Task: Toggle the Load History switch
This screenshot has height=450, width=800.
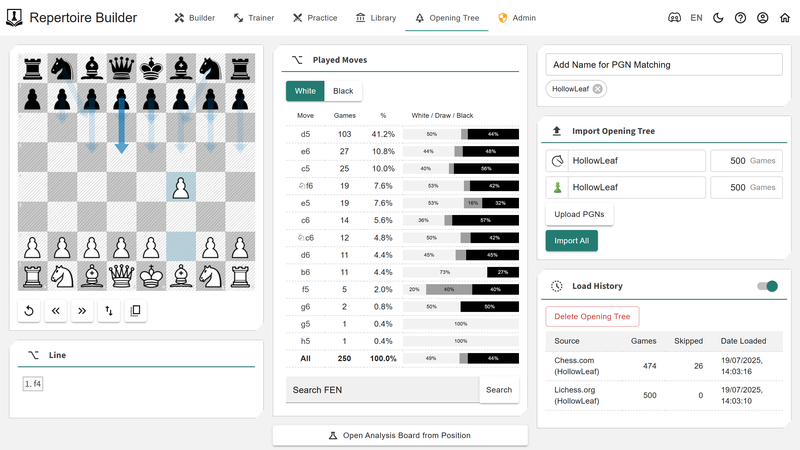Action: click(767, 287)
